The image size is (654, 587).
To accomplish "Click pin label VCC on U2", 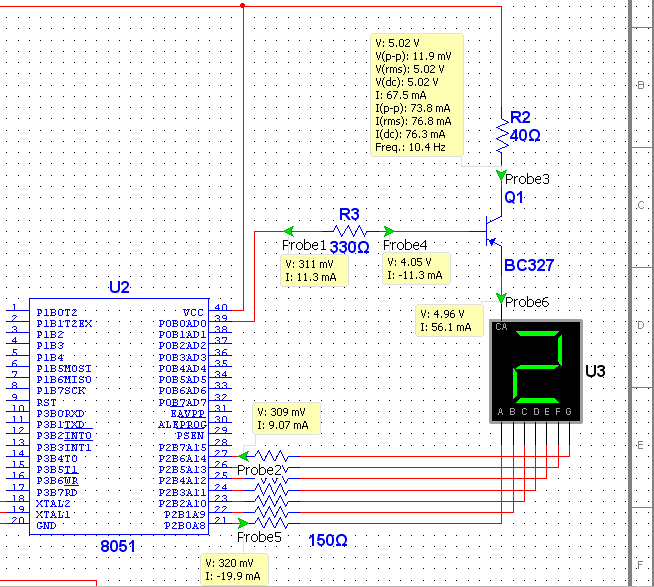I will pyautogui.click(x=193, y=312).
